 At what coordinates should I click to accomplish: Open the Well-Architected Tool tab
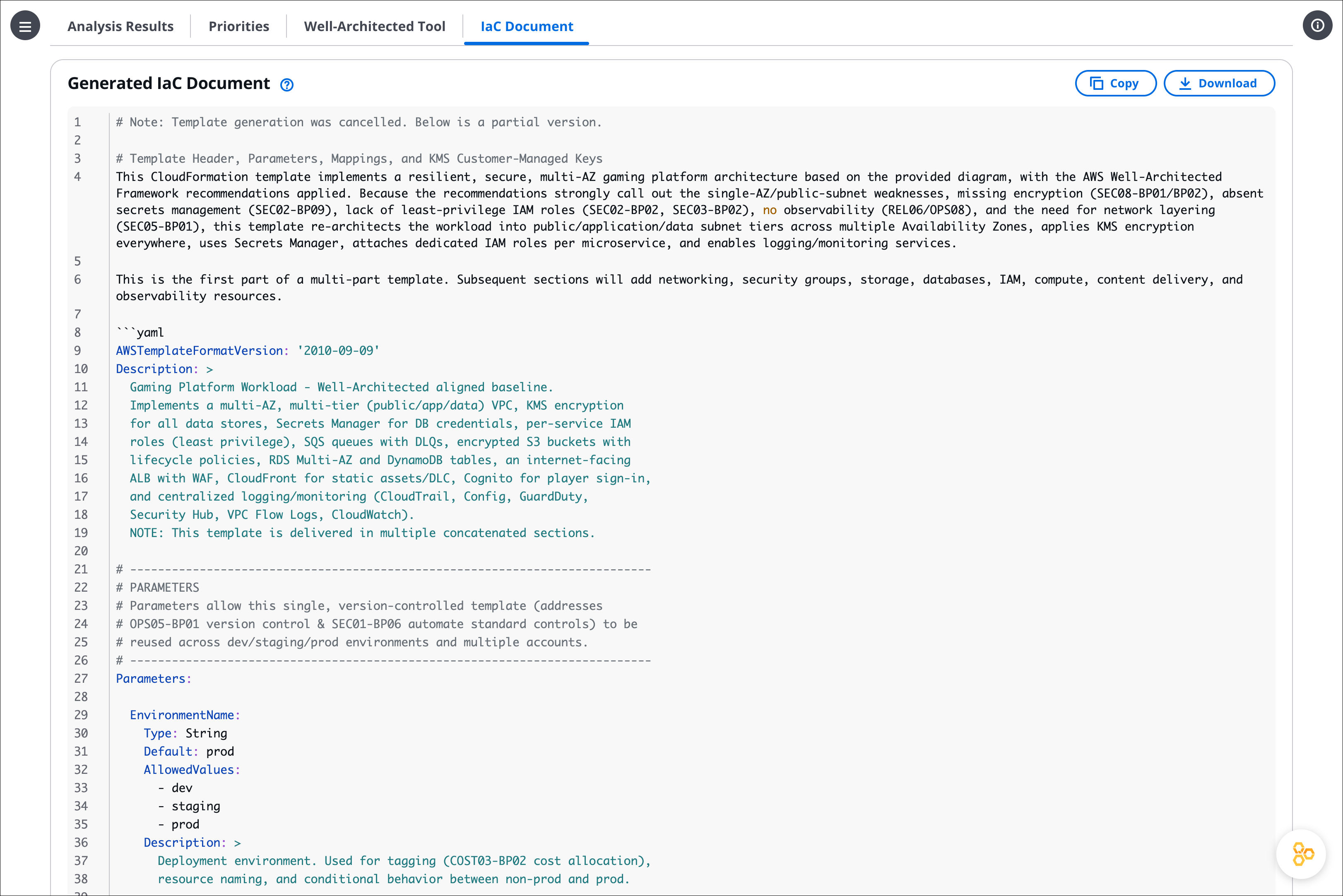coord(375,26)
